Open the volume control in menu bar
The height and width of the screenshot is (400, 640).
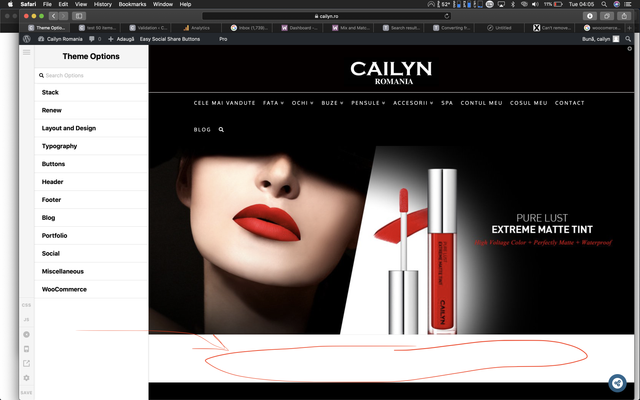click(535, 4)
